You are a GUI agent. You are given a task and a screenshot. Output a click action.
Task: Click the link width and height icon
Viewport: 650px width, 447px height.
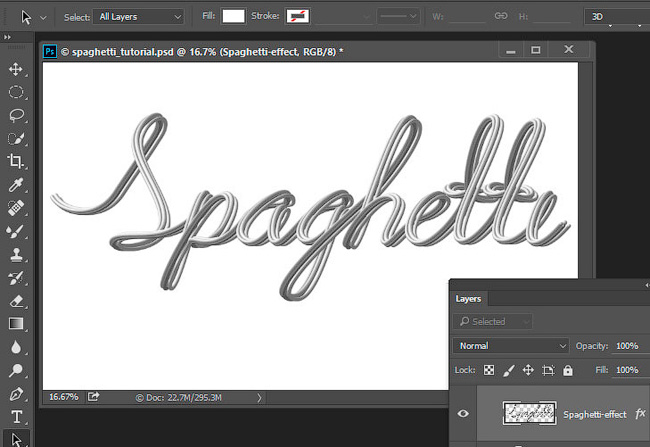[x=501, y=16]
